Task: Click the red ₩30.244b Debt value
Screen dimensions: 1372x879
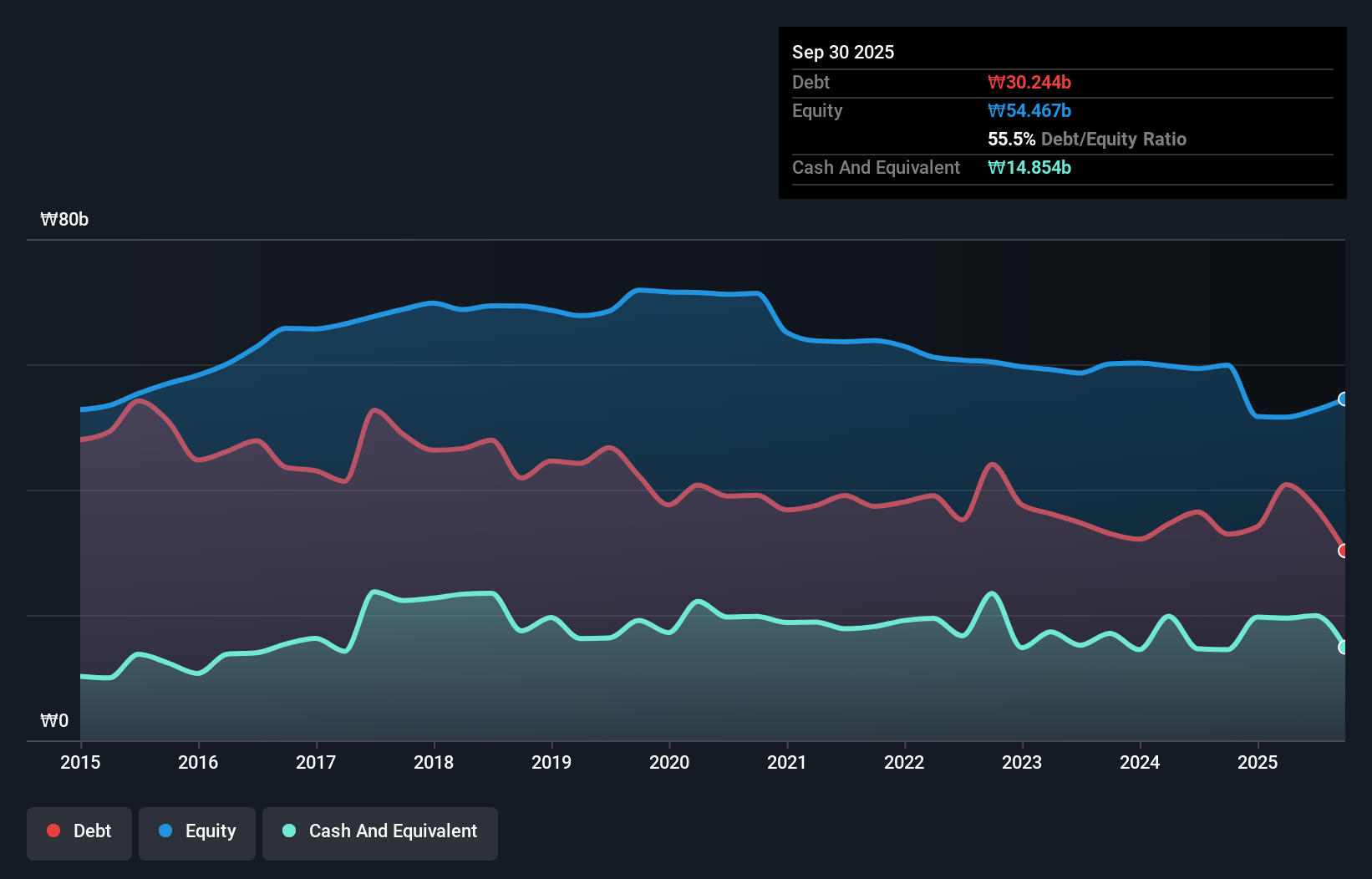Action: click(1030, 82)
